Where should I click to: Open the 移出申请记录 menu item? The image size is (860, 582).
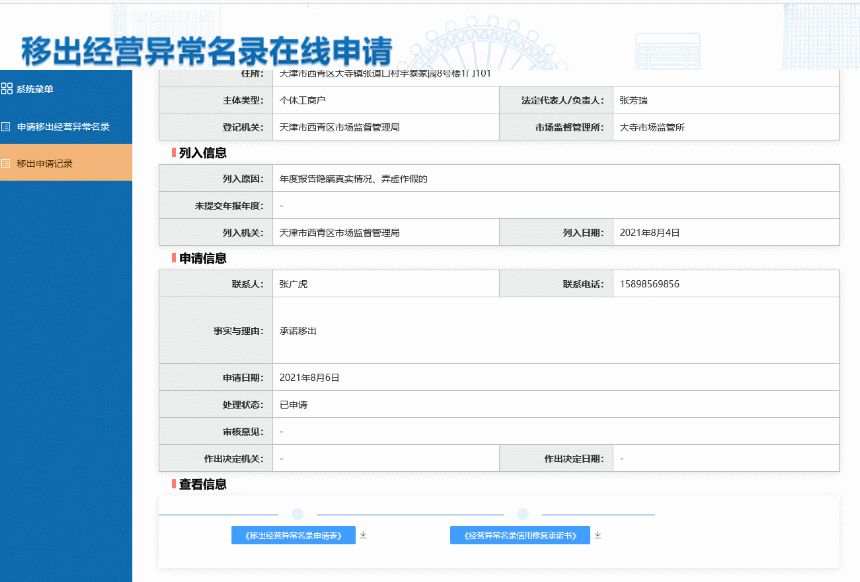[44, 163]
